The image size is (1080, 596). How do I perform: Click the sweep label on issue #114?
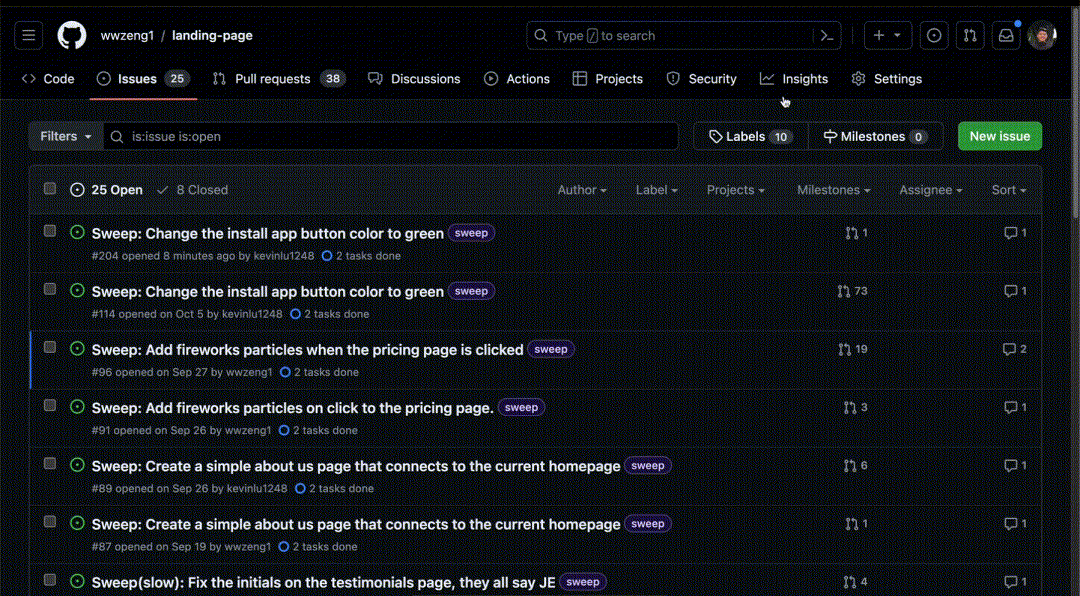[471, 291]
